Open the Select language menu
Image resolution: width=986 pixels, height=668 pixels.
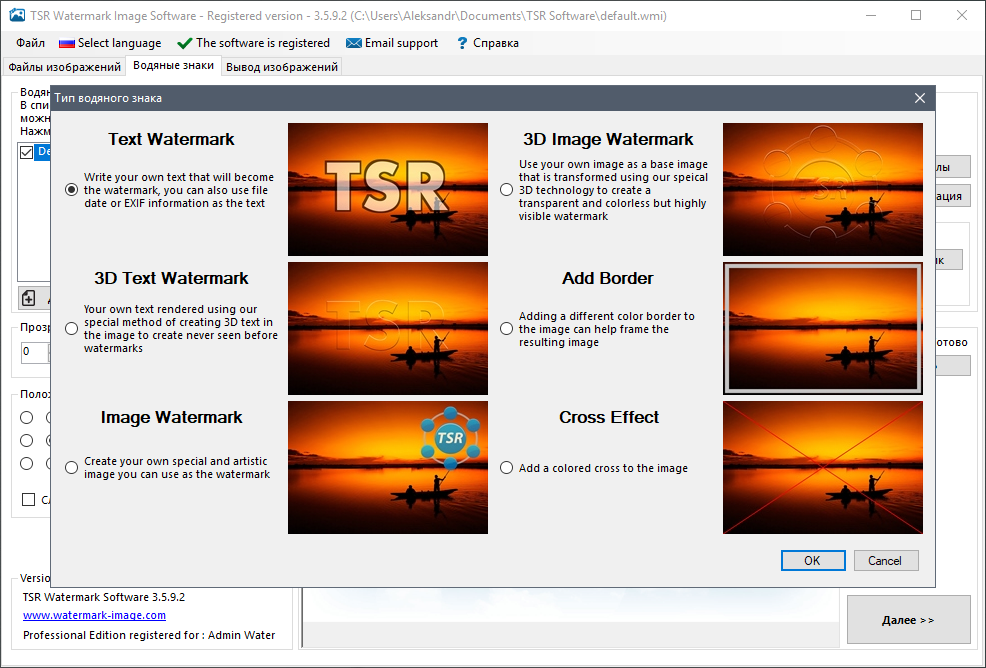coord(109,43)
